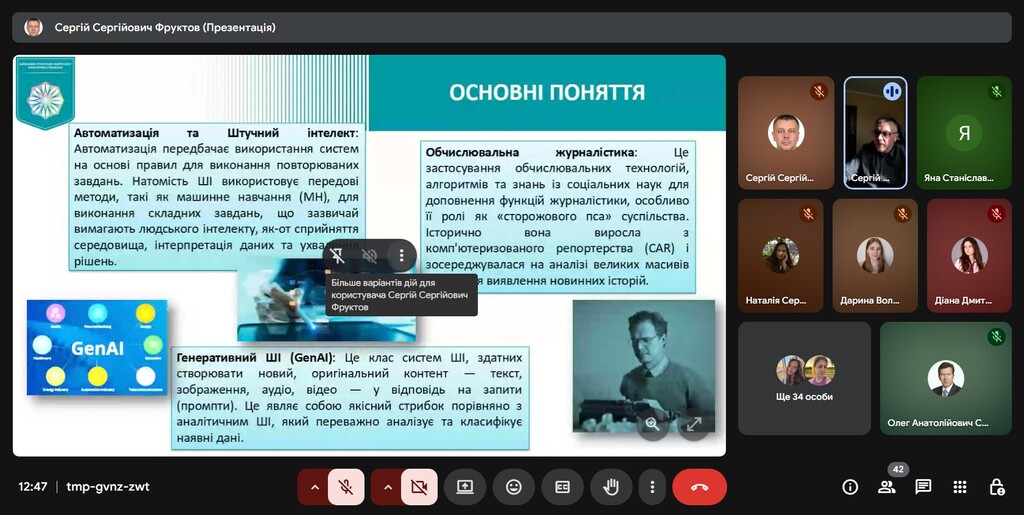Toggle closed captions button
Image resolution: width=1024 pixels, height=515 pixels.
coord(562,487)
